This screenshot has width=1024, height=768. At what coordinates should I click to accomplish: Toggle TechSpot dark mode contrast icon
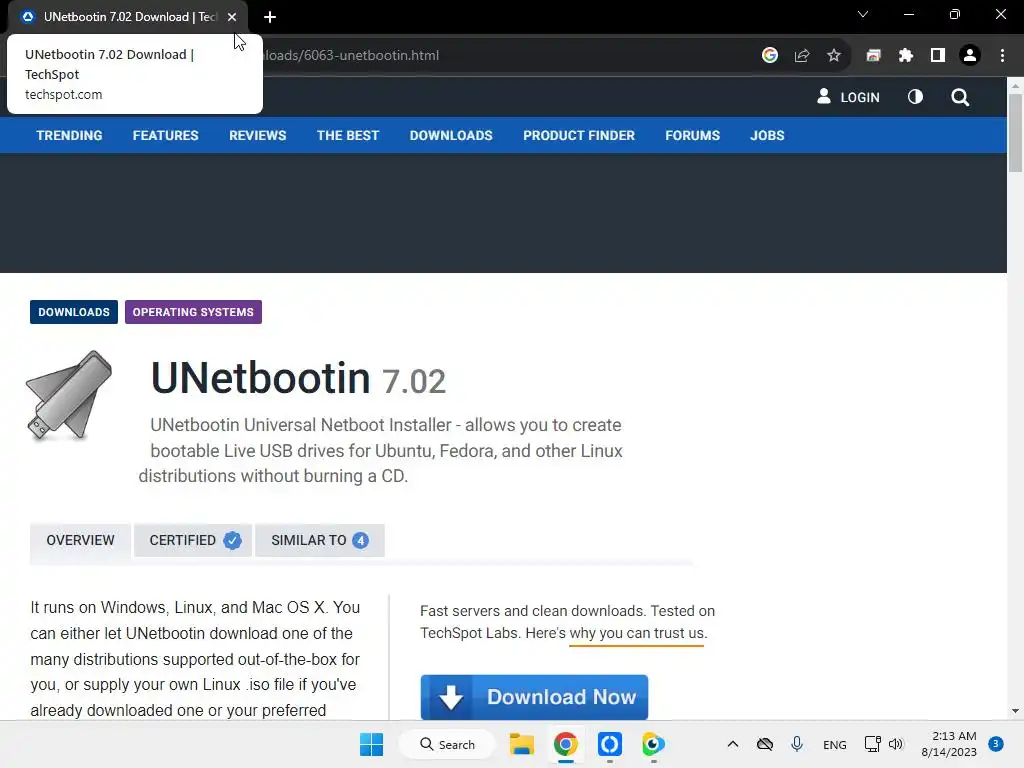click(x=916, y=97)
